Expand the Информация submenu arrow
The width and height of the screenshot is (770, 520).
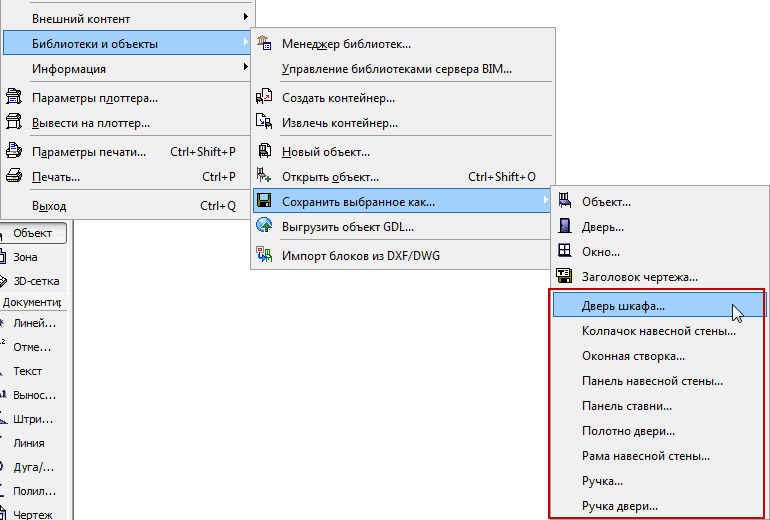pyautogui.click(x=245, y=68)
